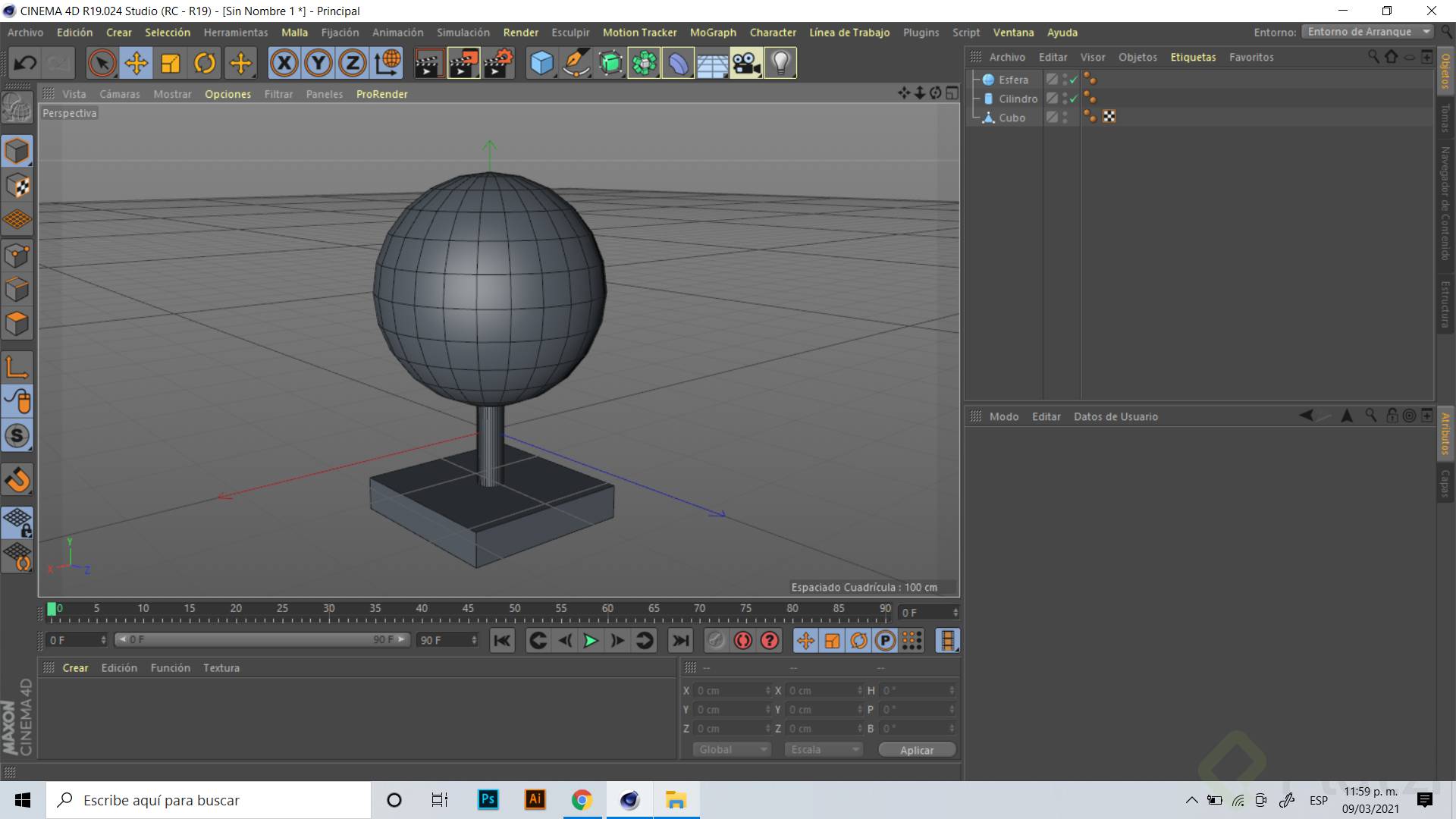Go to start of animation
The width and height of the screenshot is (1456, 819).
(502, 641)
